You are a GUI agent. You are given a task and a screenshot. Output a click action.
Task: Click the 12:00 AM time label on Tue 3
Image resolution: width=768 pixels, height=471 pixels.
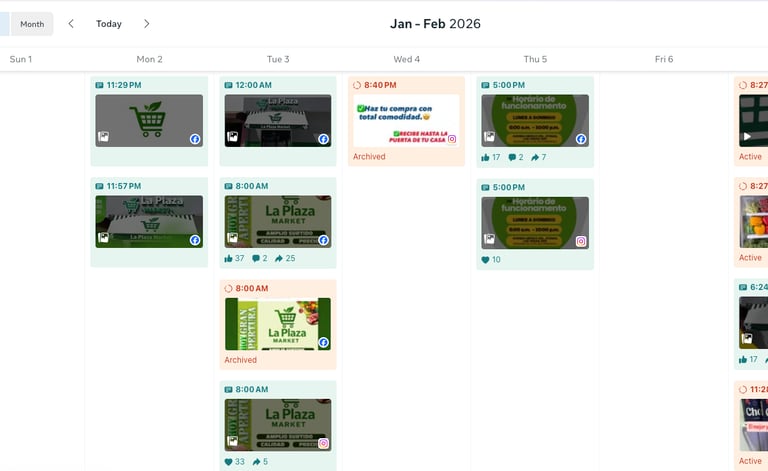pos(253,85)
